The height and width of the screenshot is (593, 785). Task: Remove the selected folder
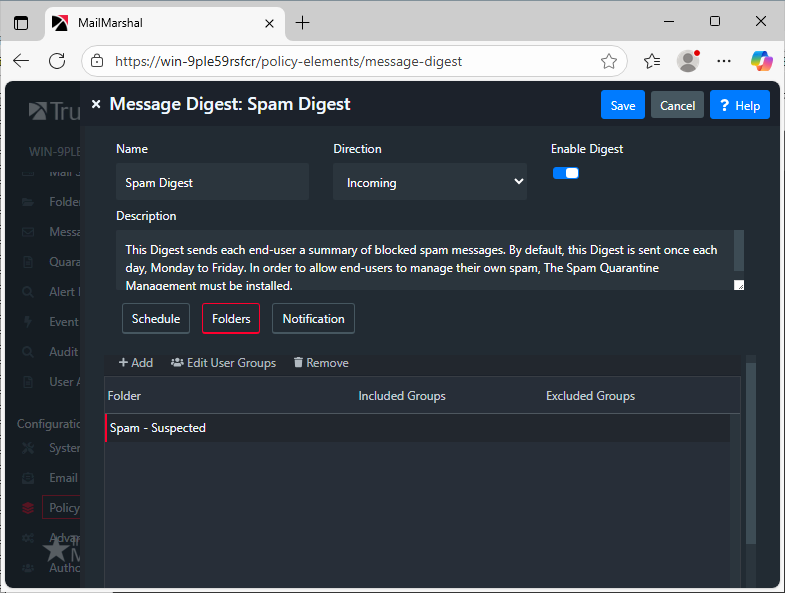pyautogui.click(x=321, y=363)
